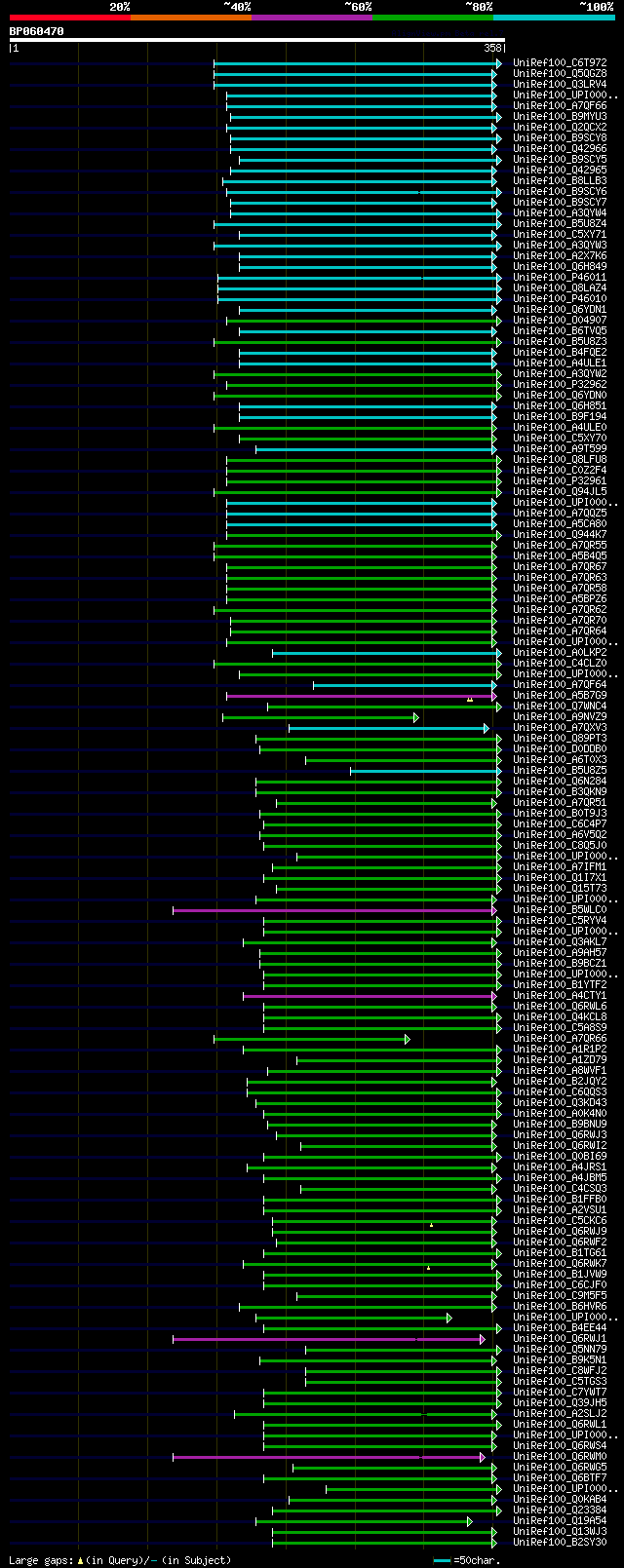Click the green ~80% legend segment
624x1568 pixels.
click(x=433, y=18)
